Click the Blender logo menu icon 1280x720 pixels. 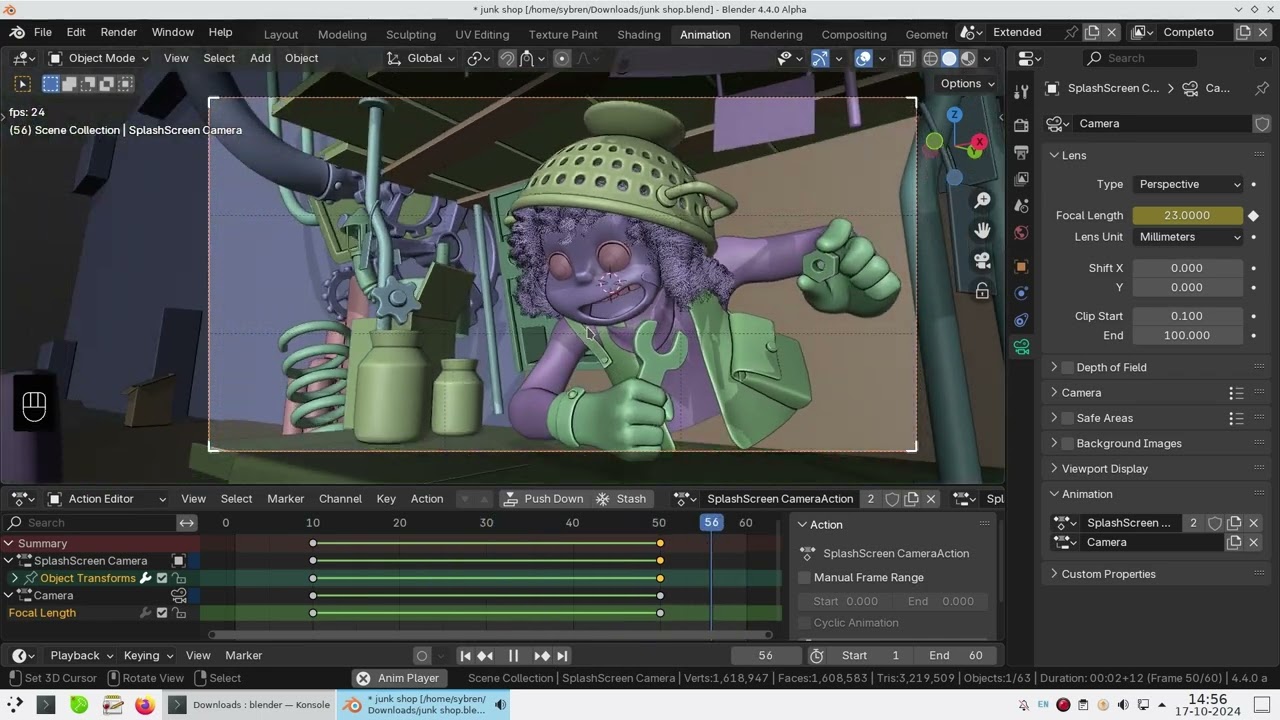click(x=17, y=32)
